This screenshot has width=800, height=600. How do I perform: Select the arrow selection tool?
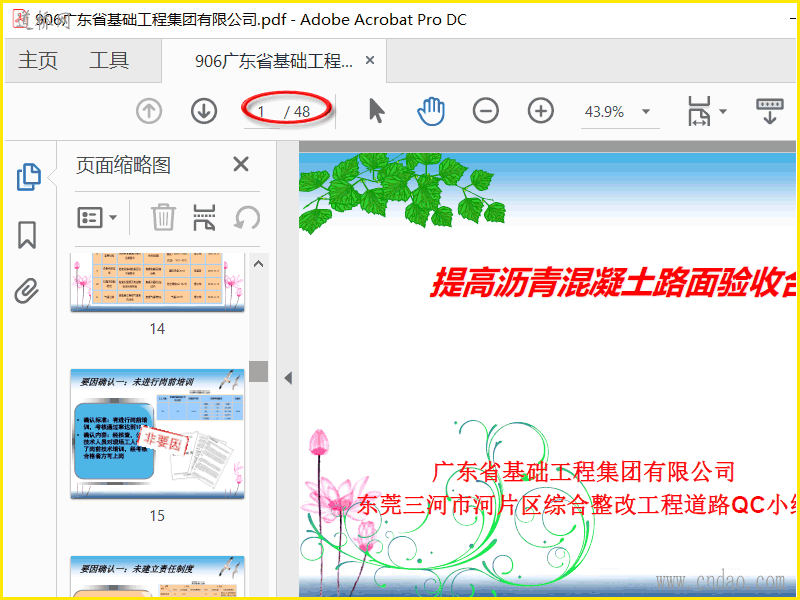[x=377, y=111]
